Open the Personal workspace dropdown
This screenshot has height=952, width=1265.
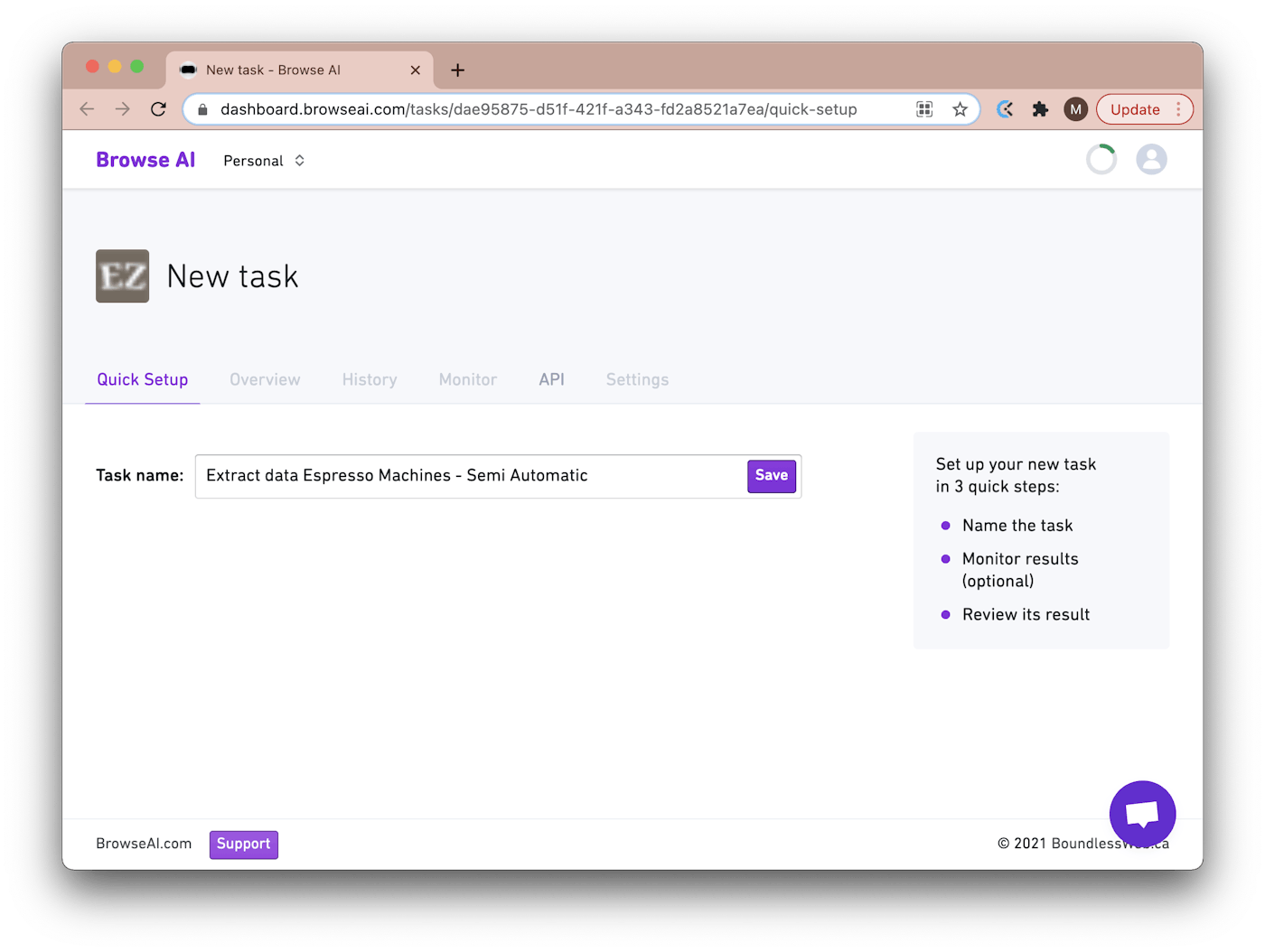(264, 161)
